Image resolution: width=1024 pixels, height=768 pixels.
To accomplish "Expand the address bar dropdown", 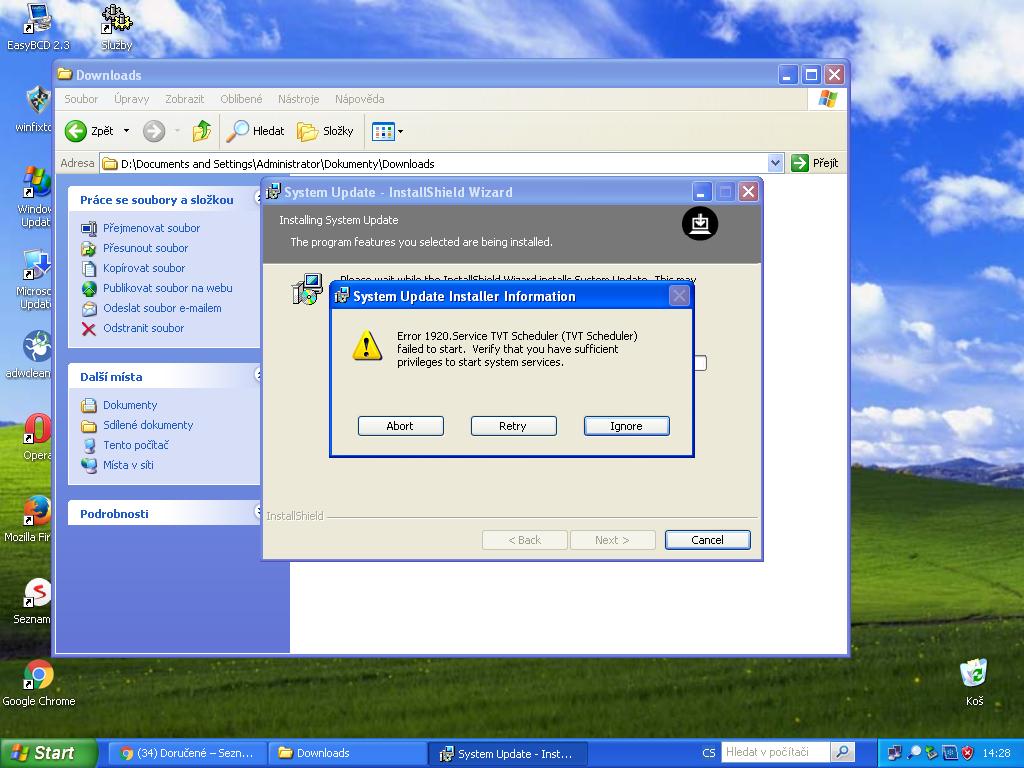I will [775, 163].
